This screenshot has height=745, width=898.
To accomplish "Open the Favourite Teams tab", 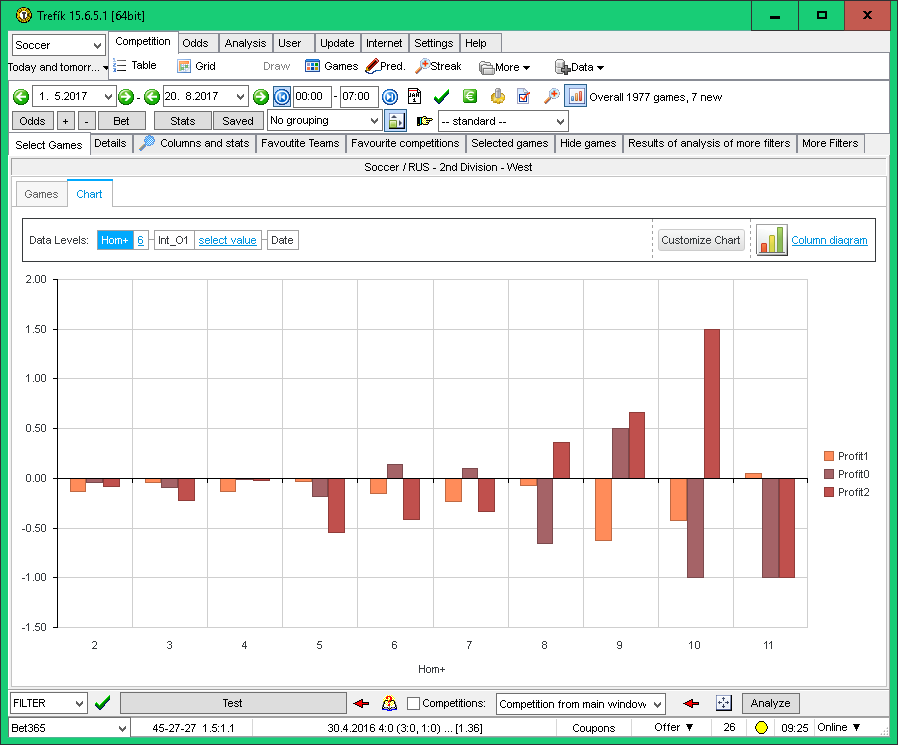I will (x=300, y=143).
